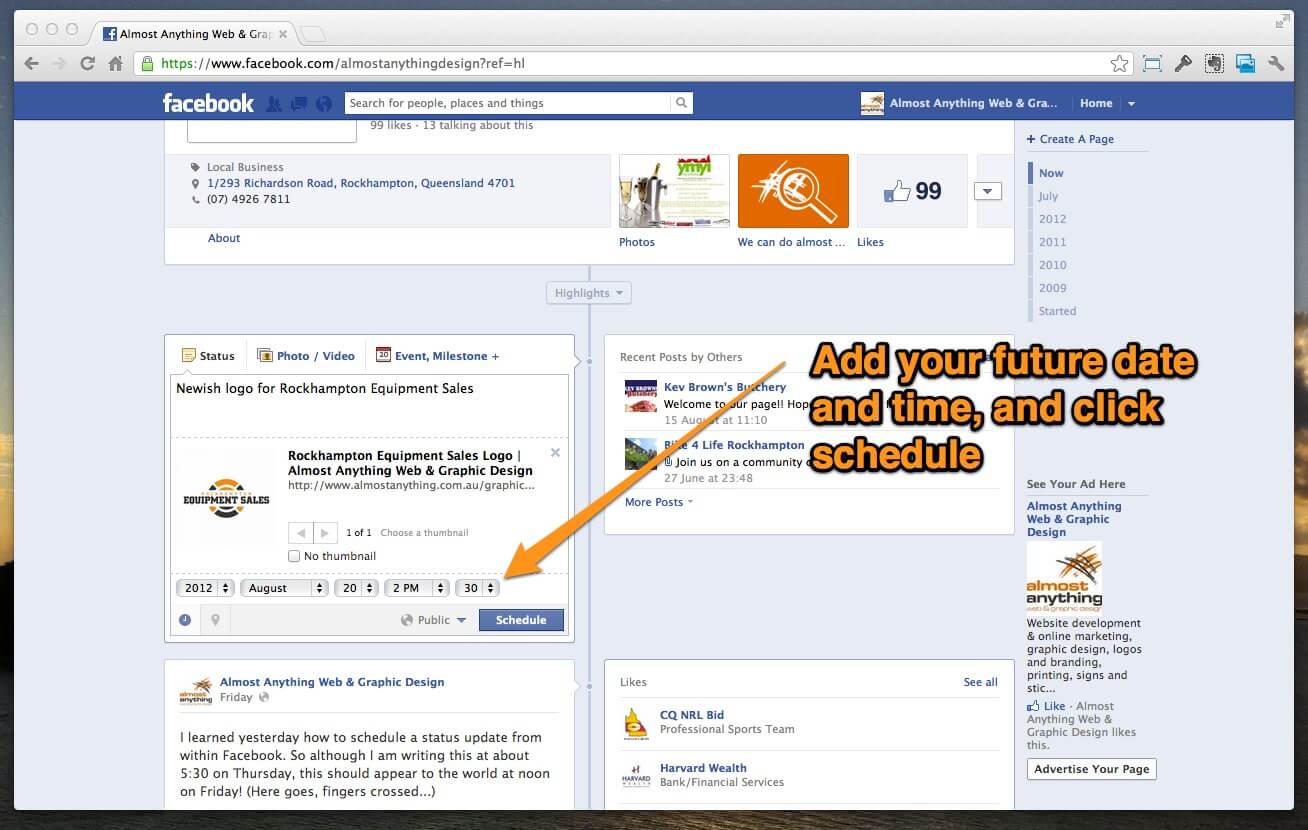The width and height of the screenshot is (1308, 830).
Task: Click the CQ NRL Bid logo
Action: (x=636, y=722)
